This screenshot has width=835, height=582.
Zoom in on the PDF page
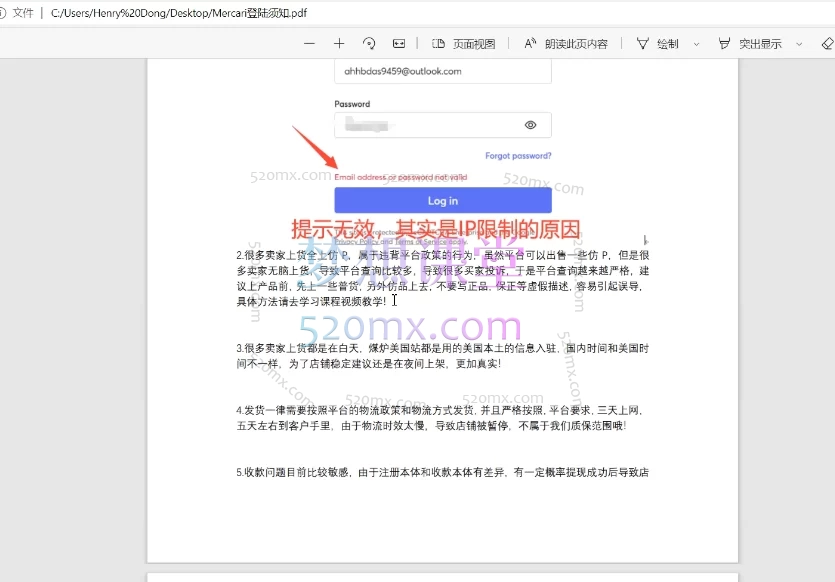(x=339, y=43)
